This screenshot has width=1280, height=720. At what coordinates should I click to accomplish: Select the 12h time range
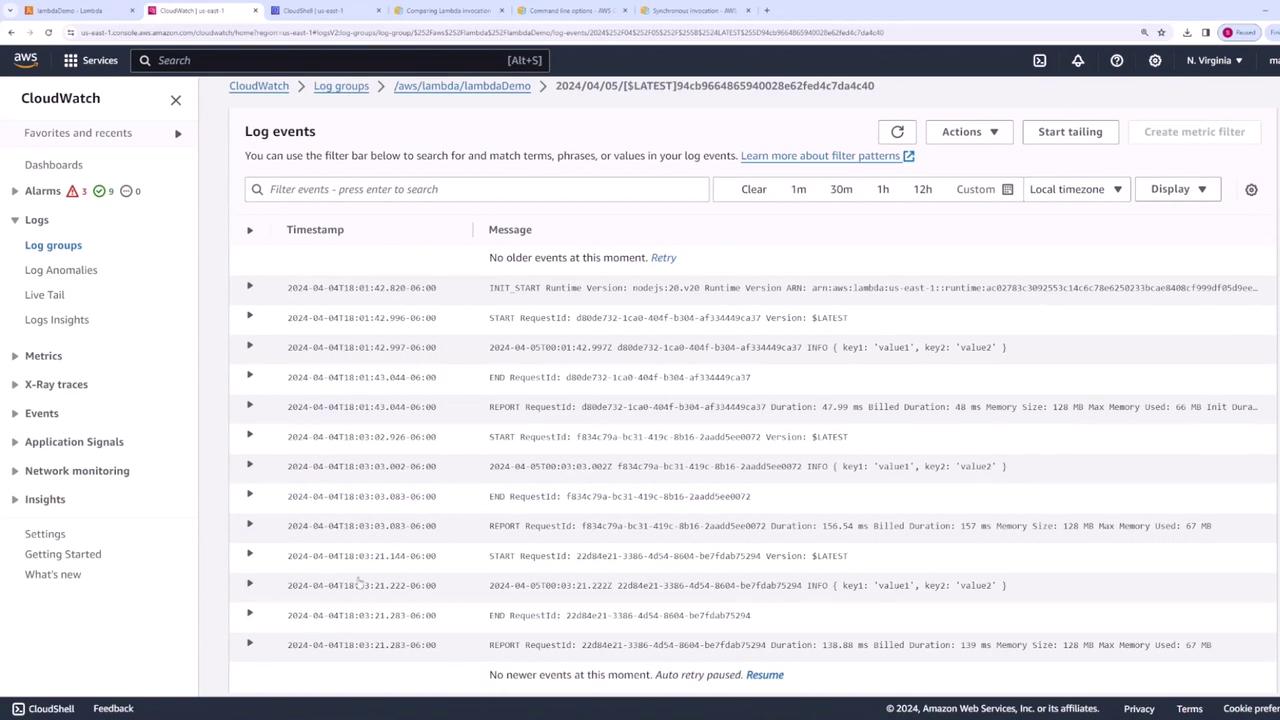coord(923,190)
